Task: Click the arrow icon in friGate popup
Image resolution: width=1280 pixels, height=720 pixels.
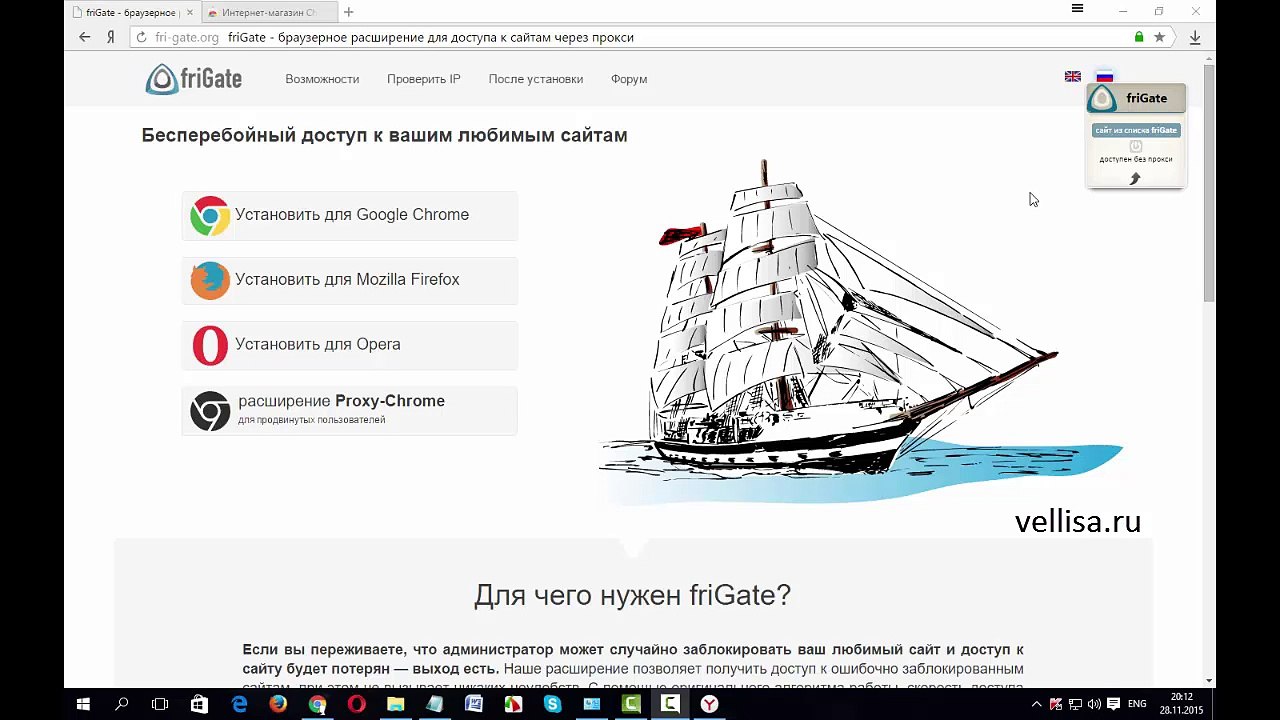Action: click(x=1135, y=178)
